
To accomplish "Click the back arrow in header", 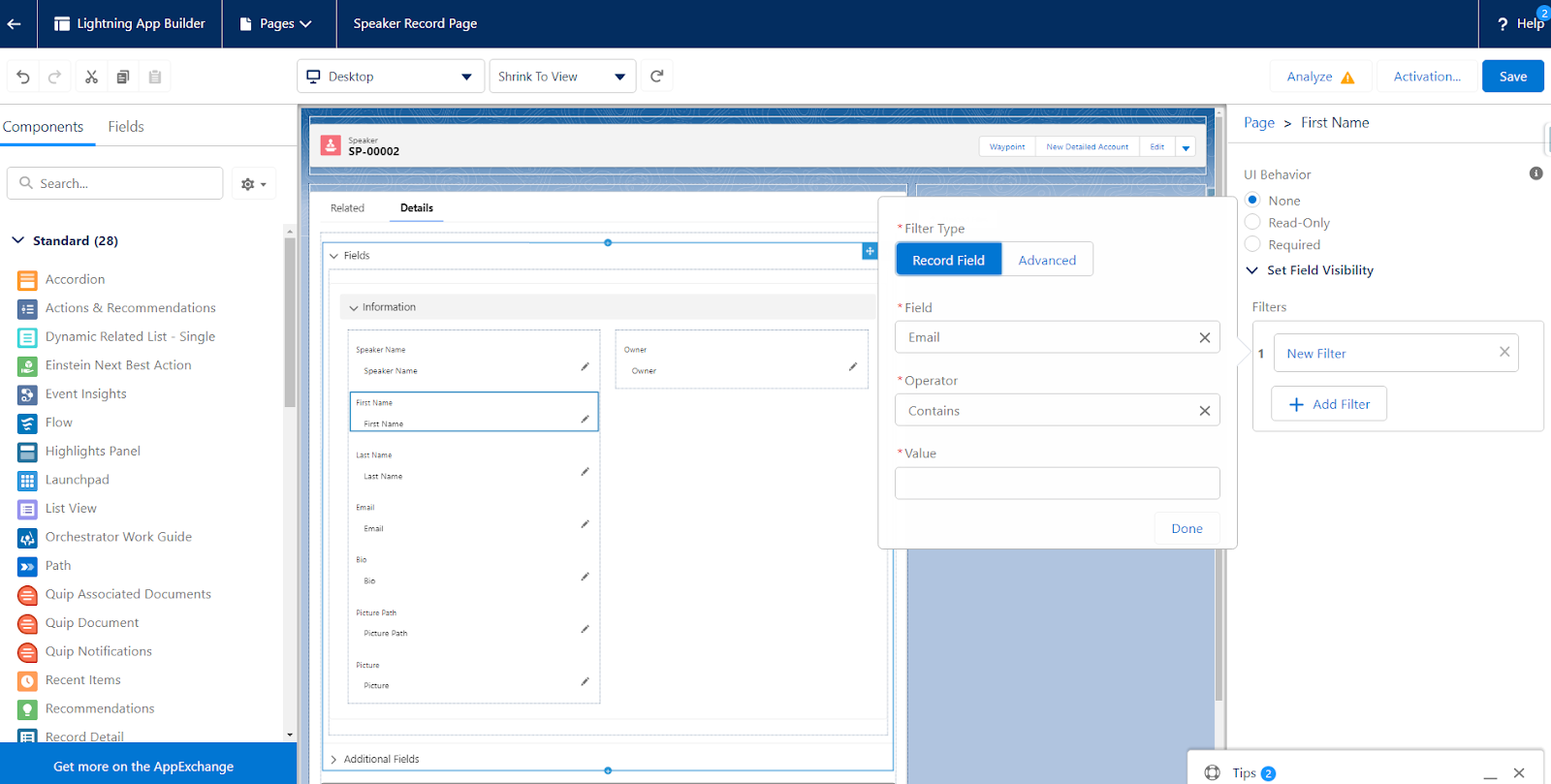I will tap(15, 23).
